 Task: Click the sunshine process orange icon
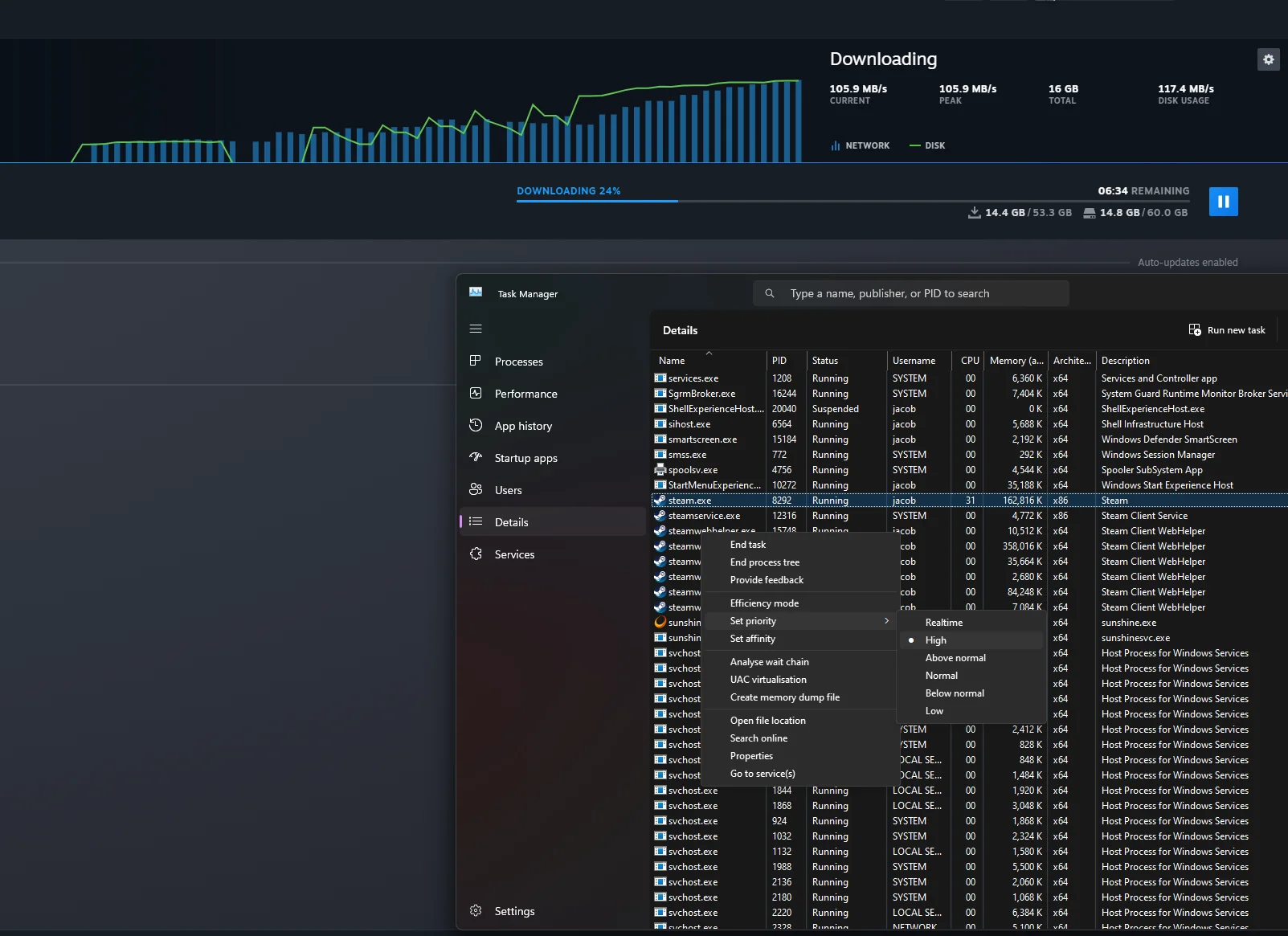tap(660, 623)
